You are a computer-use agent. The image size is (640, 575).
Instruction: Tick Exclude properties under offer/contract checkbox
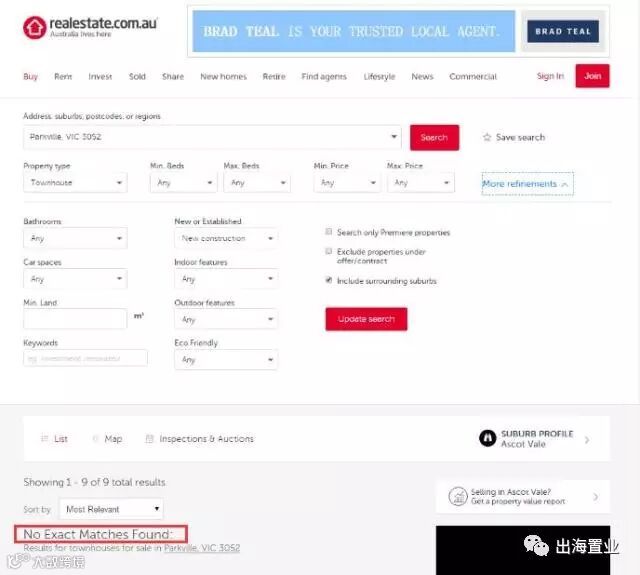pos(329,251)
